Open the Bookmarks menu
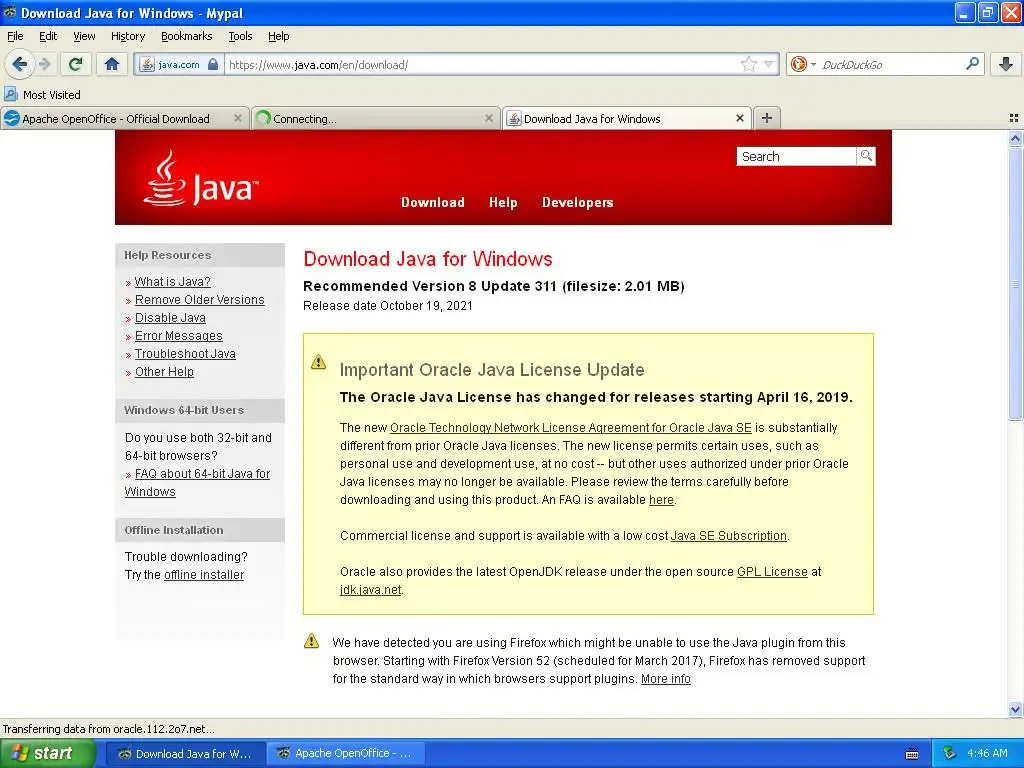Image resolution: width=1024 pixels, height=768 pixels. [187, 36]
